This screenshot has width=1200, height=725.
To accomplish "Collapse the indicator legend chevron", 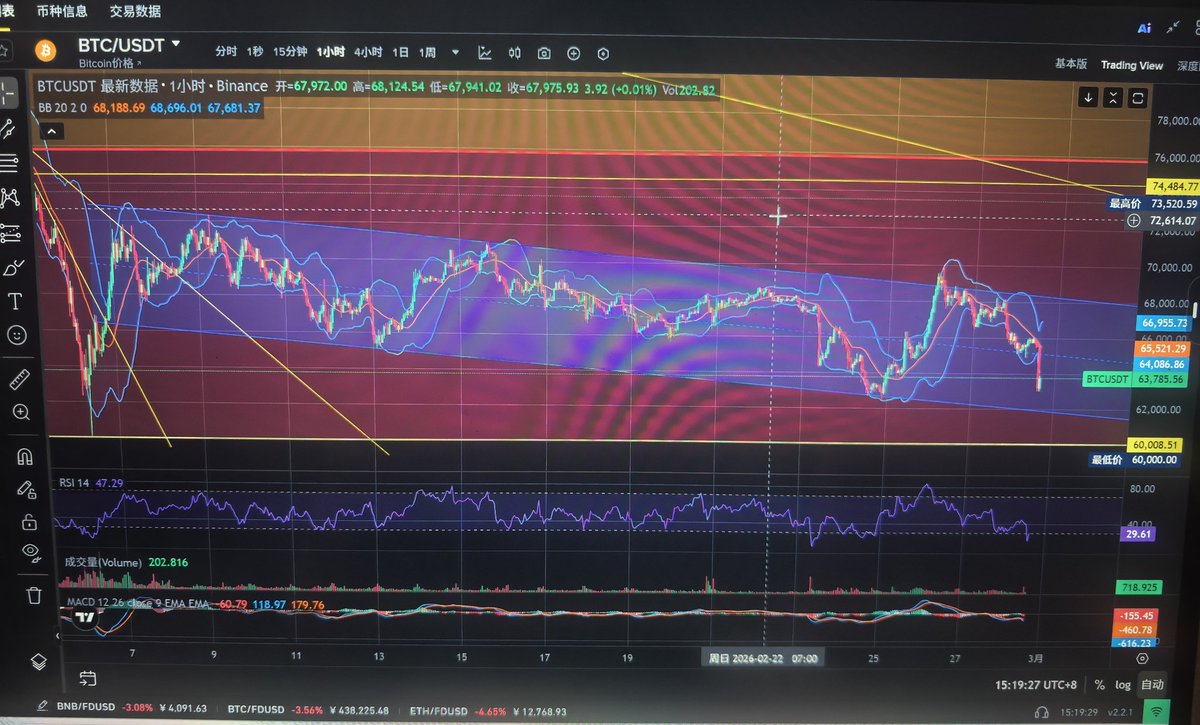I will coord(51,131).
